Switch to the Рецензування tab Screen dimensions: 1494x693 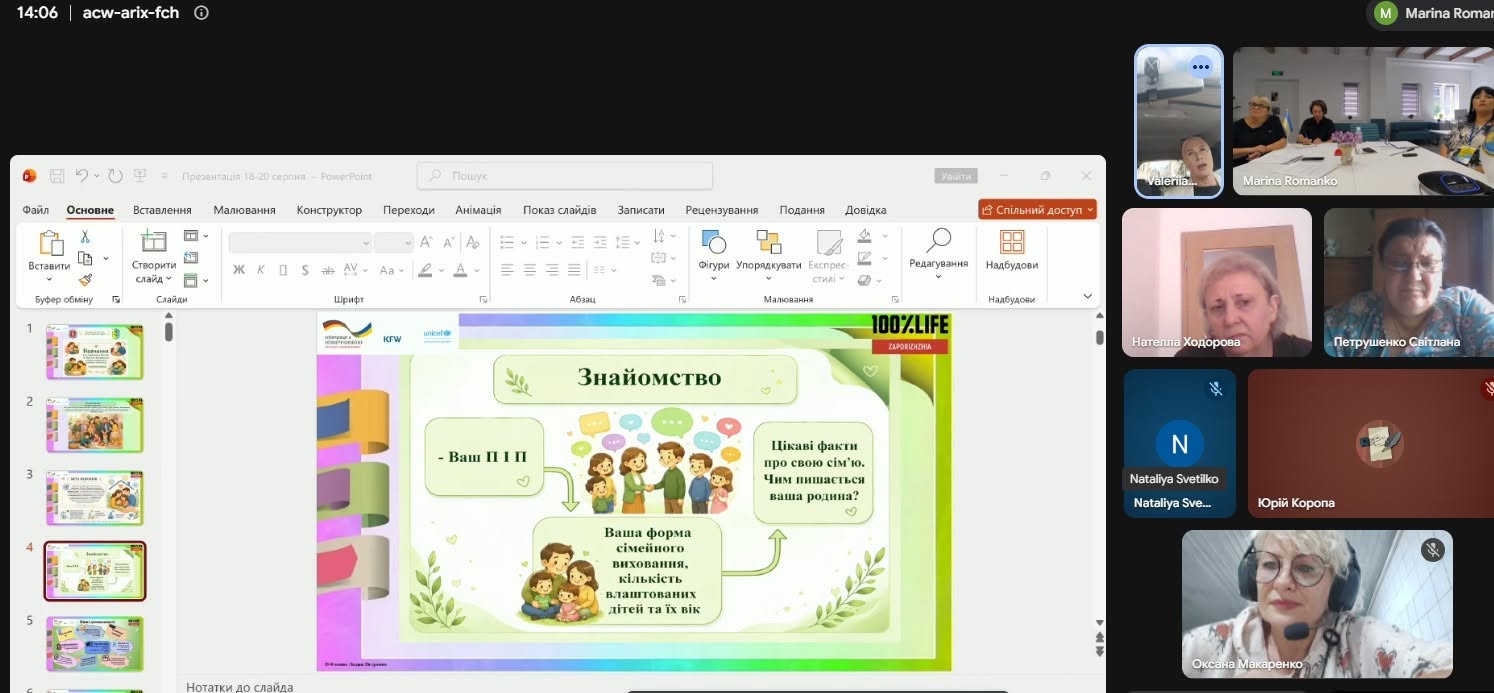[721, 210]
